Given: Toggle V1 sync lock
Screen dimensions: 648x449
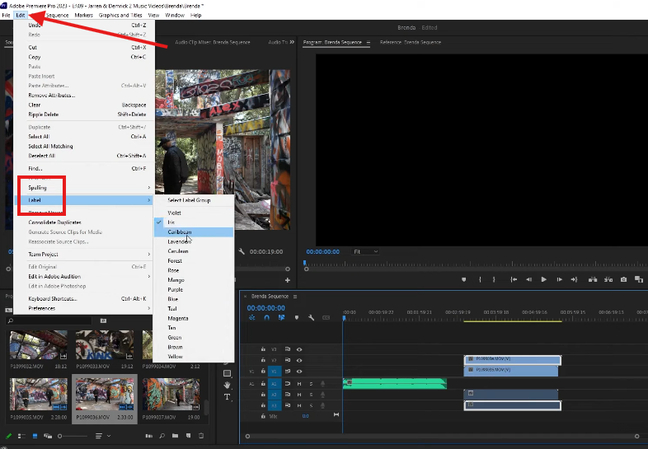Looking at the screenshot, I should pyautogui.click(x=288, y=371).
